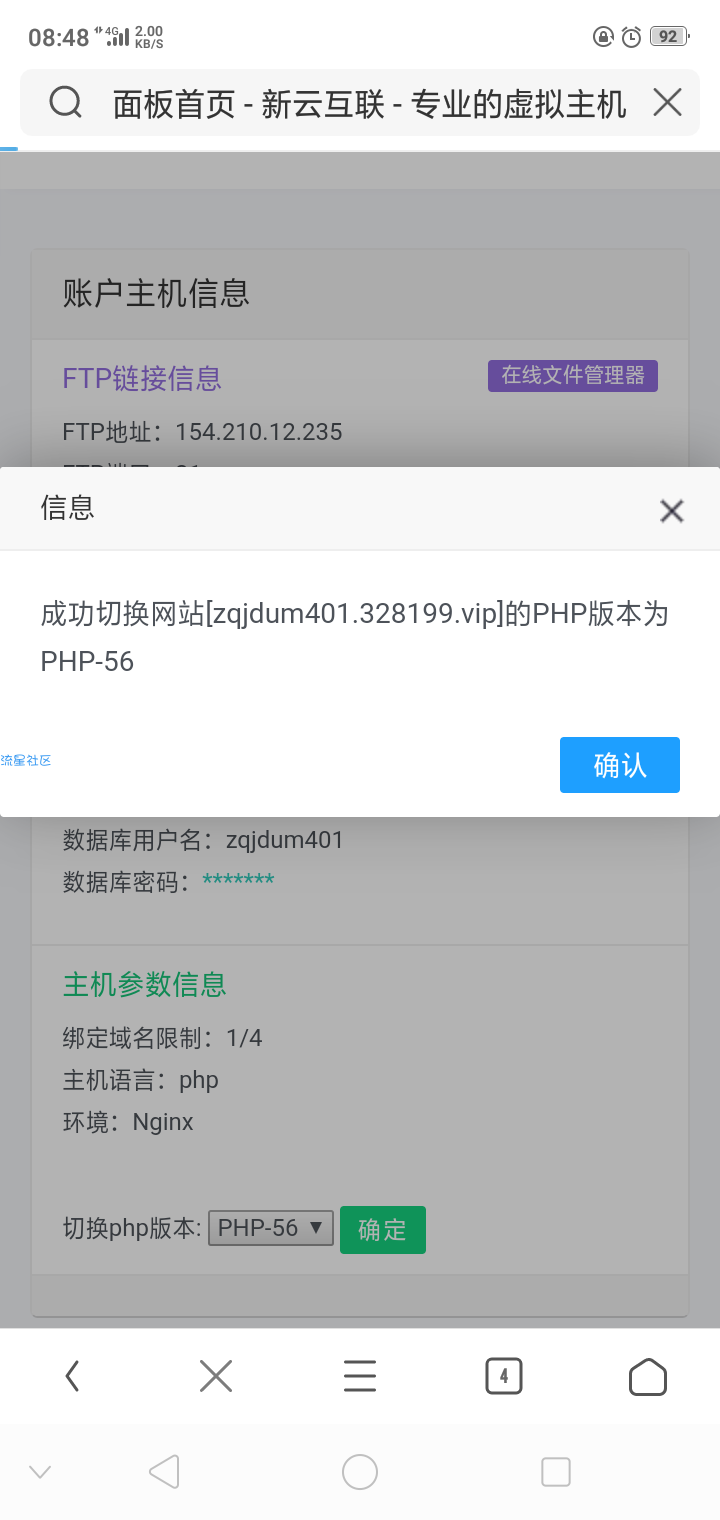Click the green 确定 button
720x1520 pixels.
[x=383, y=1229]
